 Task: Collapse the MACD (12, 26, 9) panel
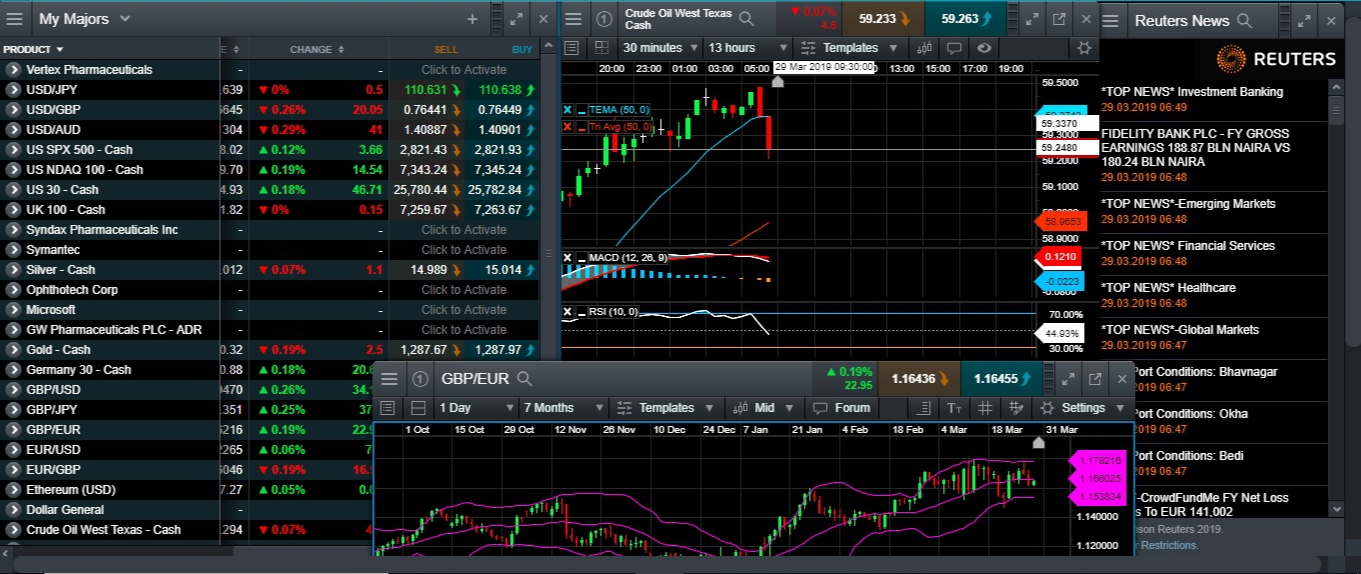tap(581, 258)
